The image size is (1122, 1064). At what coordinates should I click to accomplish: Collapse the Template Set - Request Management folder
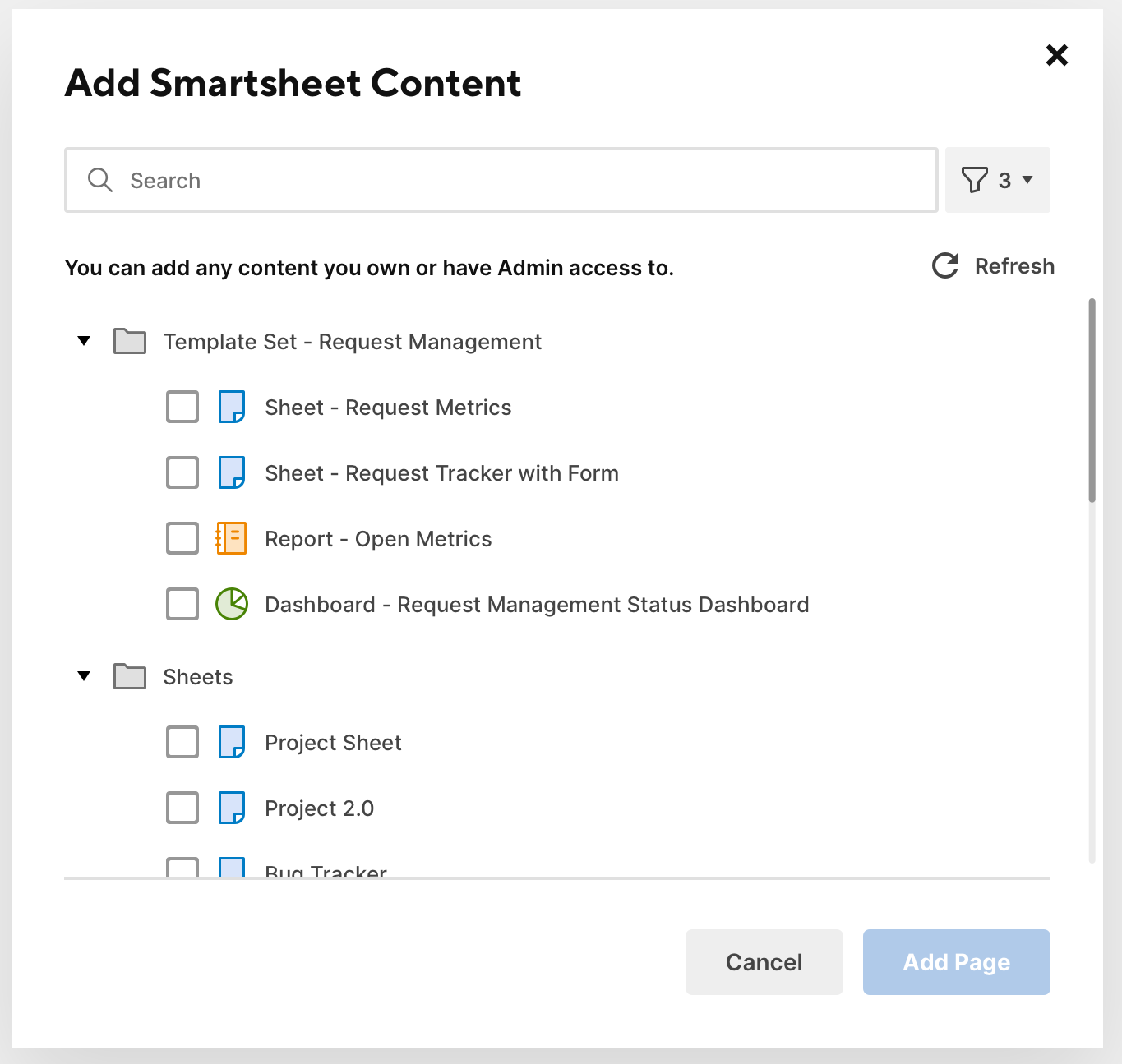point(84,341)
